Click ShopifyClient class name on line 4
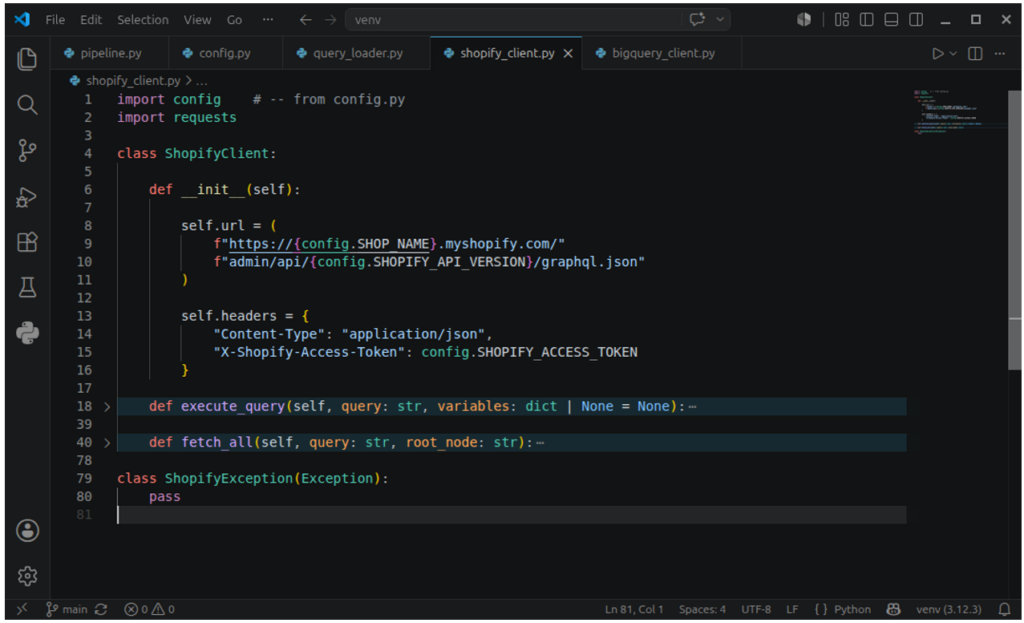 (217, 153)
